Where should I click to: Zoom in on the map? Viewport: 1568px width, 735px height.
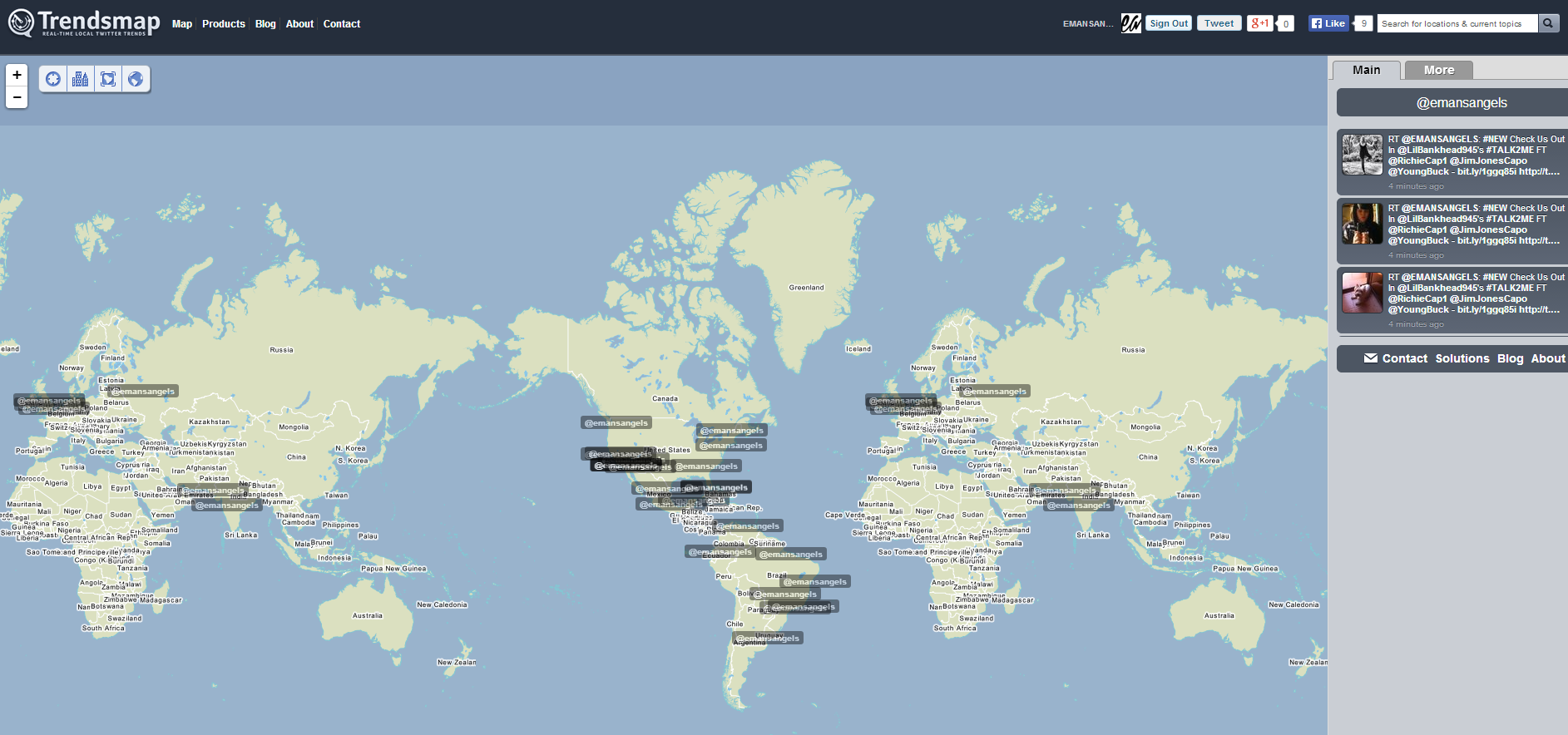[x=17, y=76]
